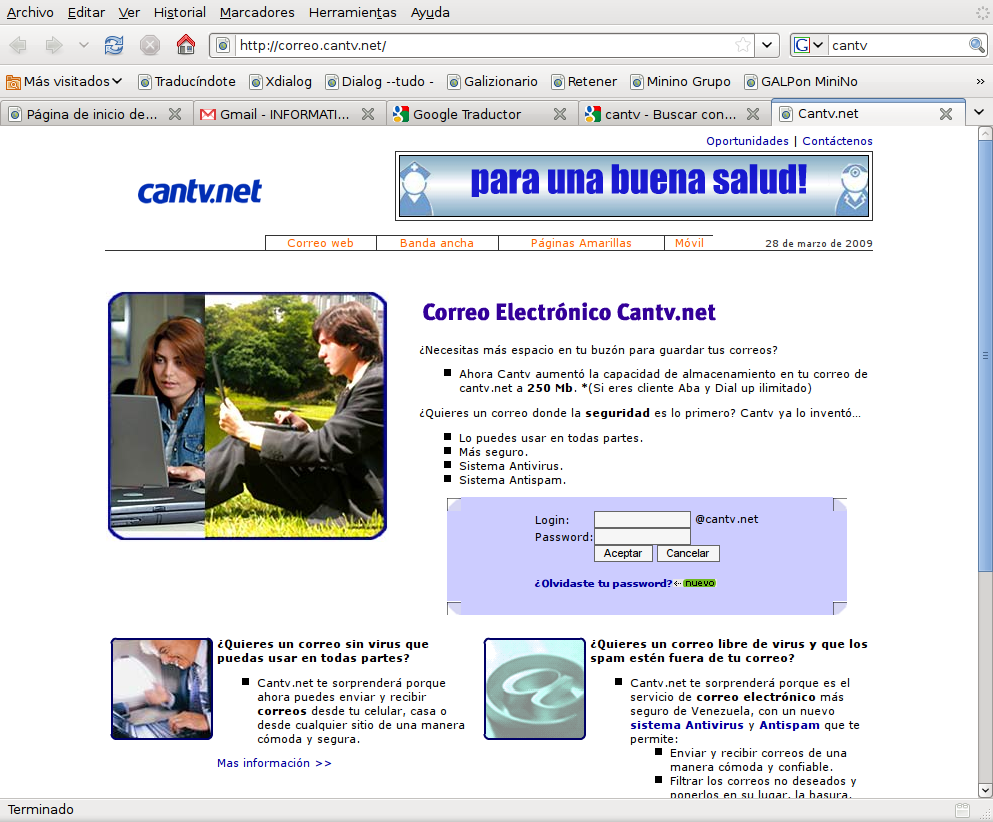Open the Más visitados bookmarks folder
The height and width of the screenshot is (822, 993).
64,82
